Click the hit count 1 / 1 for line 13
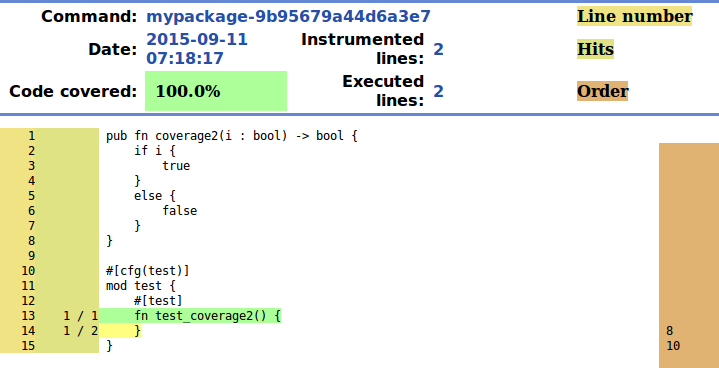The image size is (719, 368). [81, 316]
